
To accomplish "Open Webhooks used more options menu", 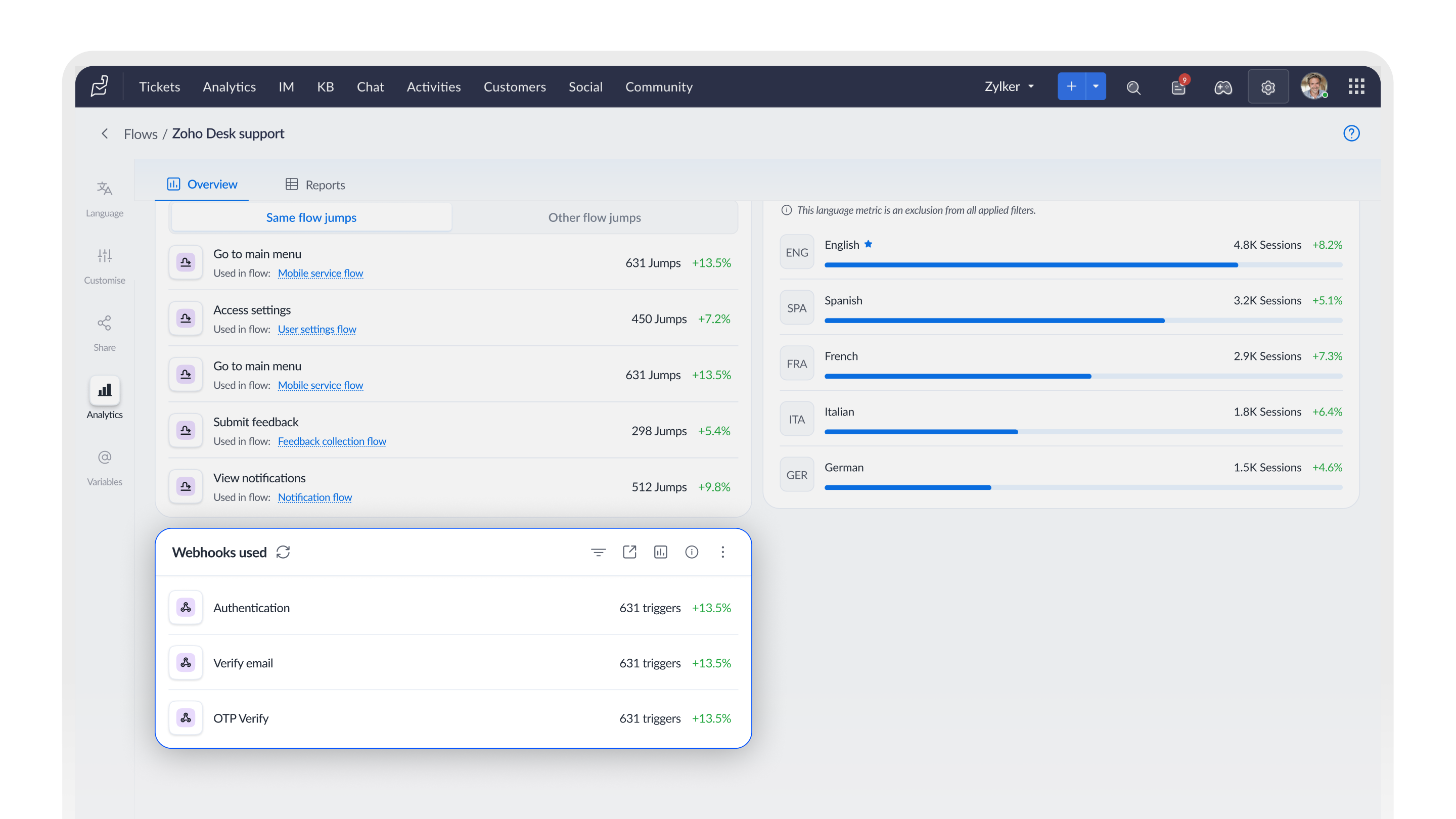I will [723, 552].
